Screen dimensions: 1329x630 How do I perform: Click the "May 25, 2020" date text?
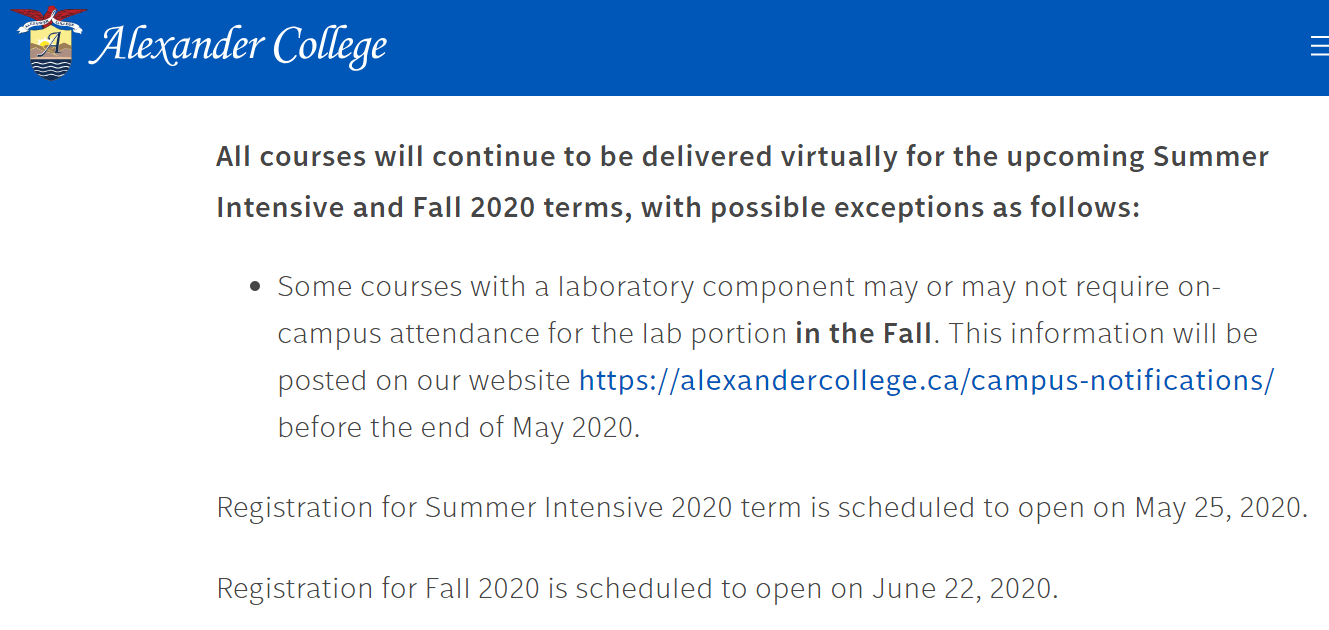click(x=1219, y=507)
